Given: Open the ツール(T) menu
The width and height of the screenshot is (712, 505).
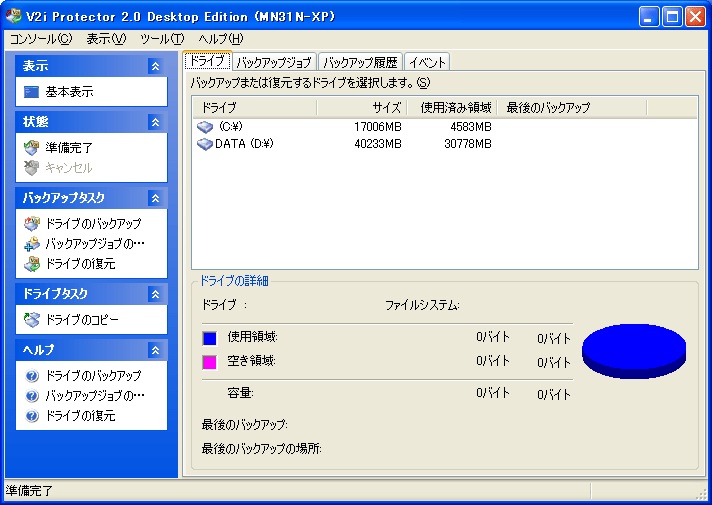Looking at the screenshot, I should 162,39.
